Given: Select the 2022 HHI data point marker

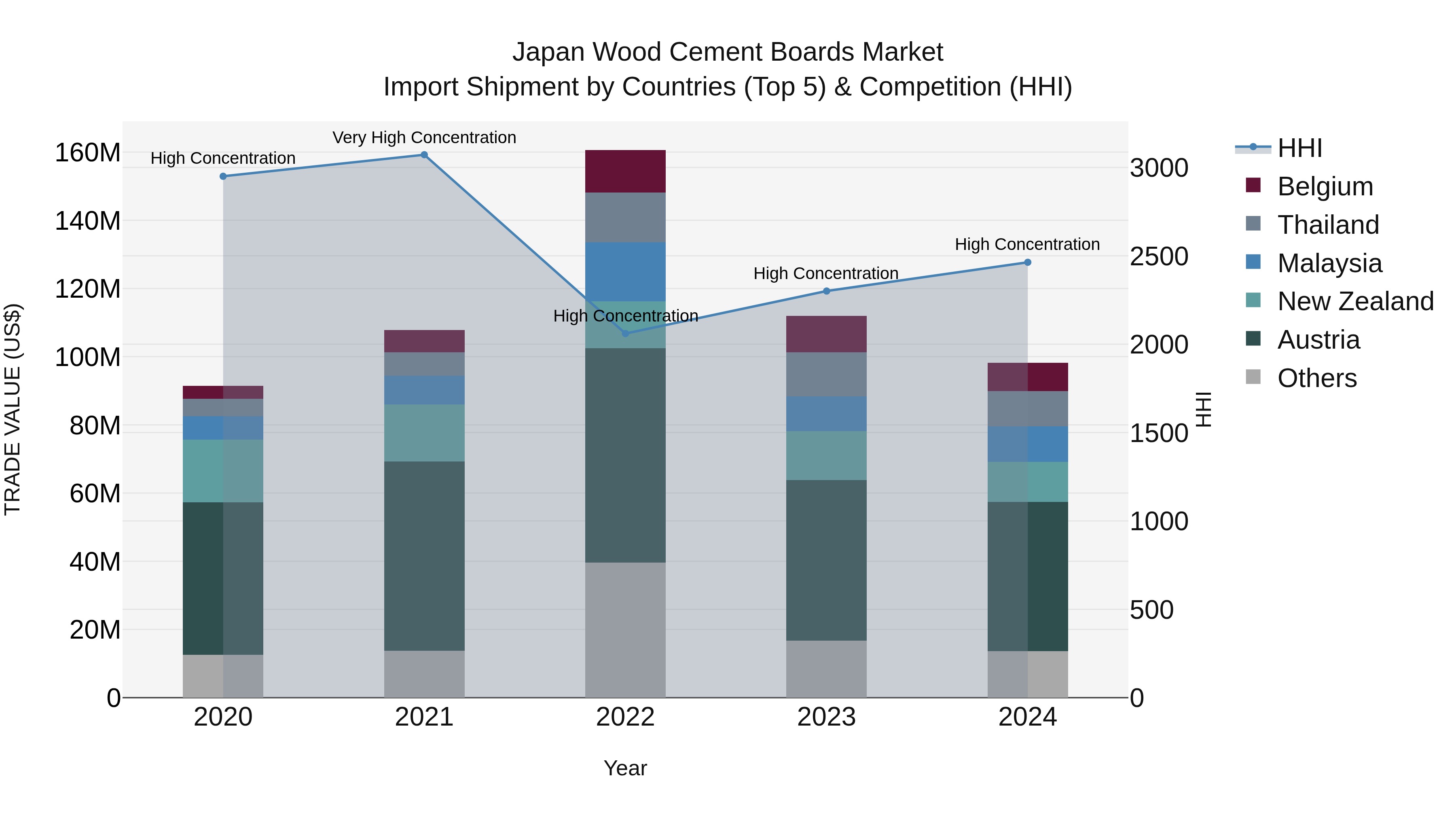Looking at the screenshot, I should 625,334.
